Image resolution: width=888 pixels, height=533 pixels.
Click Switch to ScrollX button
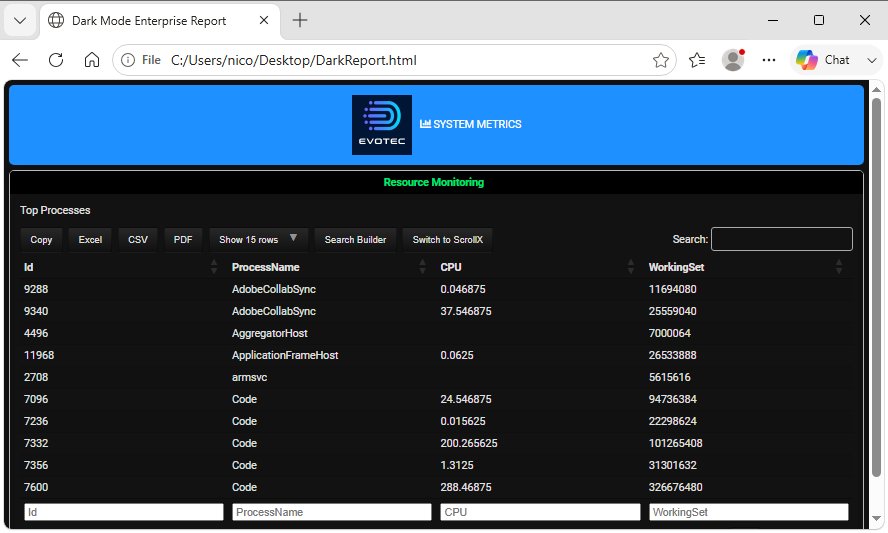(447, 240)
